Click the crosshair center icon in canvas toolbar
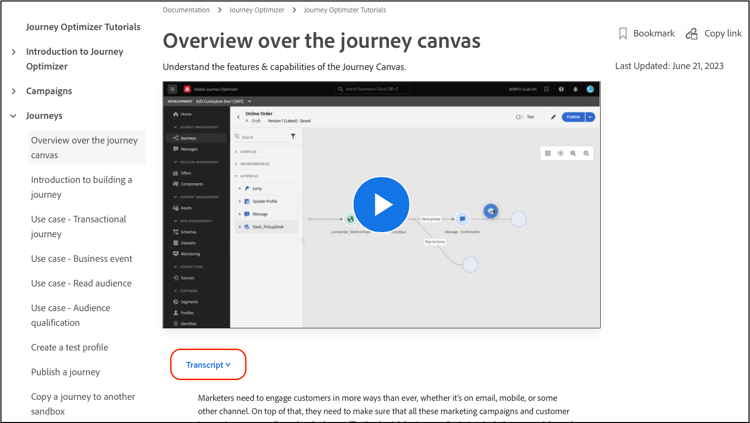 (x=561, y=153)
